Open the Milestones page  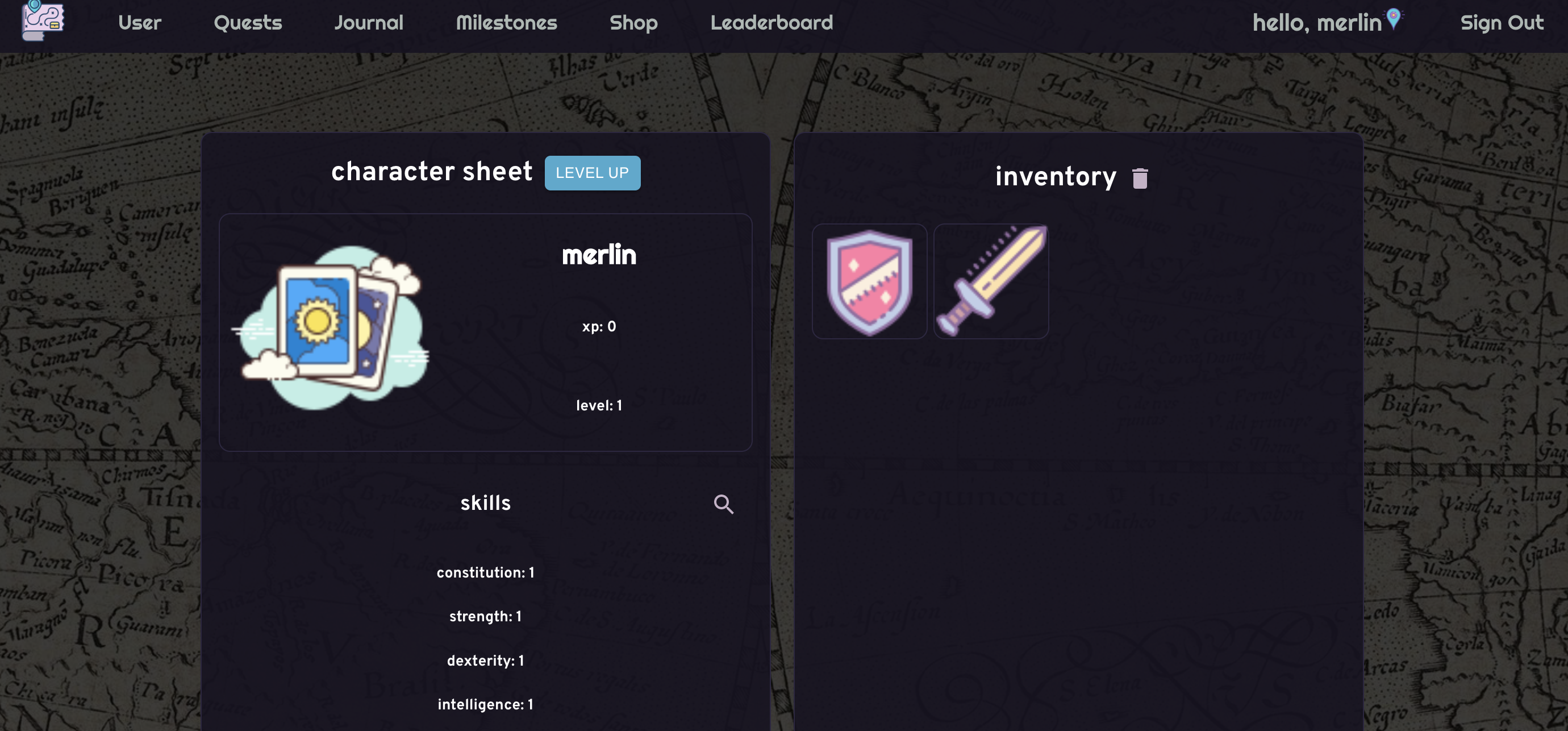click(506, 23)
